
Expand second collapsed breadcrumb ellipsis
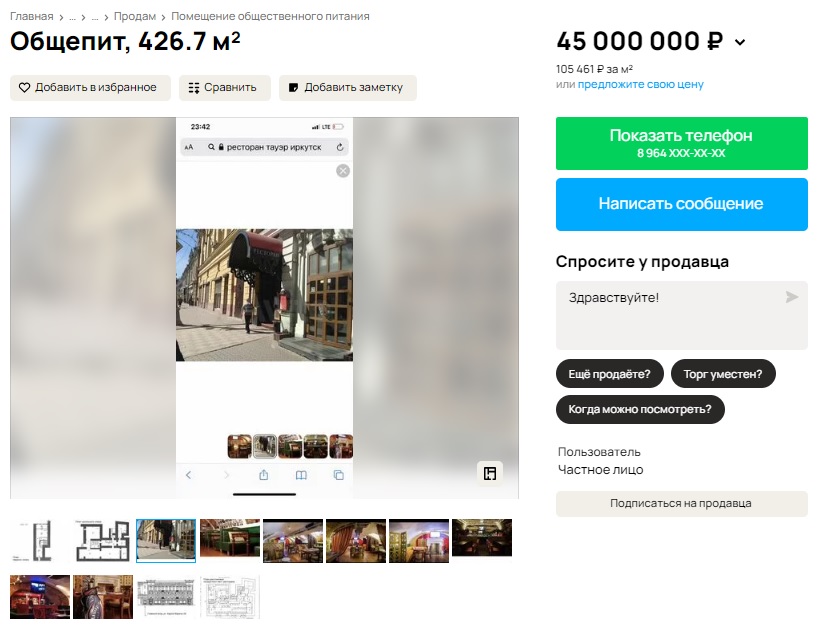95,17
